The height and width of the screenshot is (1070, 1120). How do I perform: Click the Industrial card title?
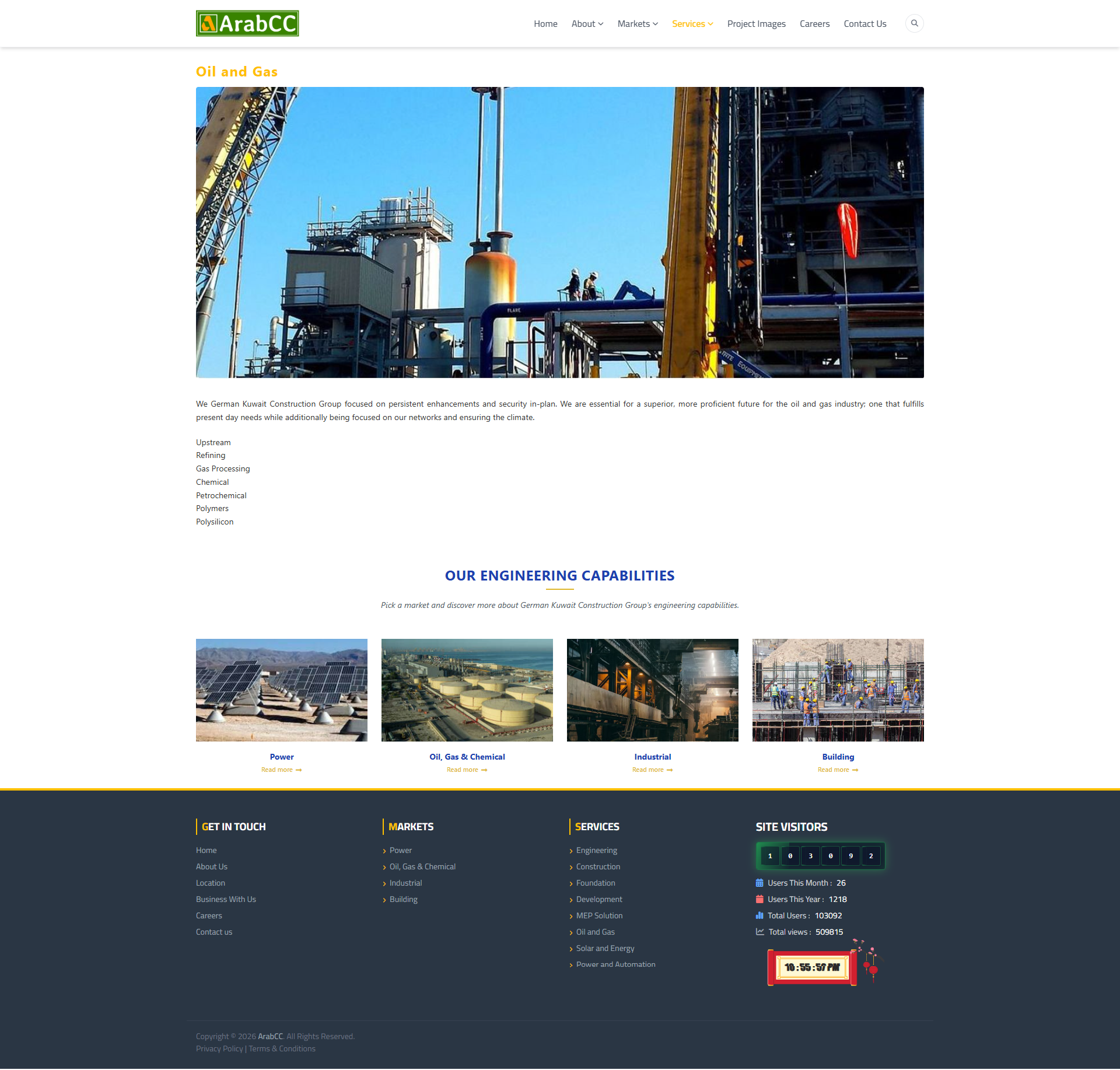[653, 757]
